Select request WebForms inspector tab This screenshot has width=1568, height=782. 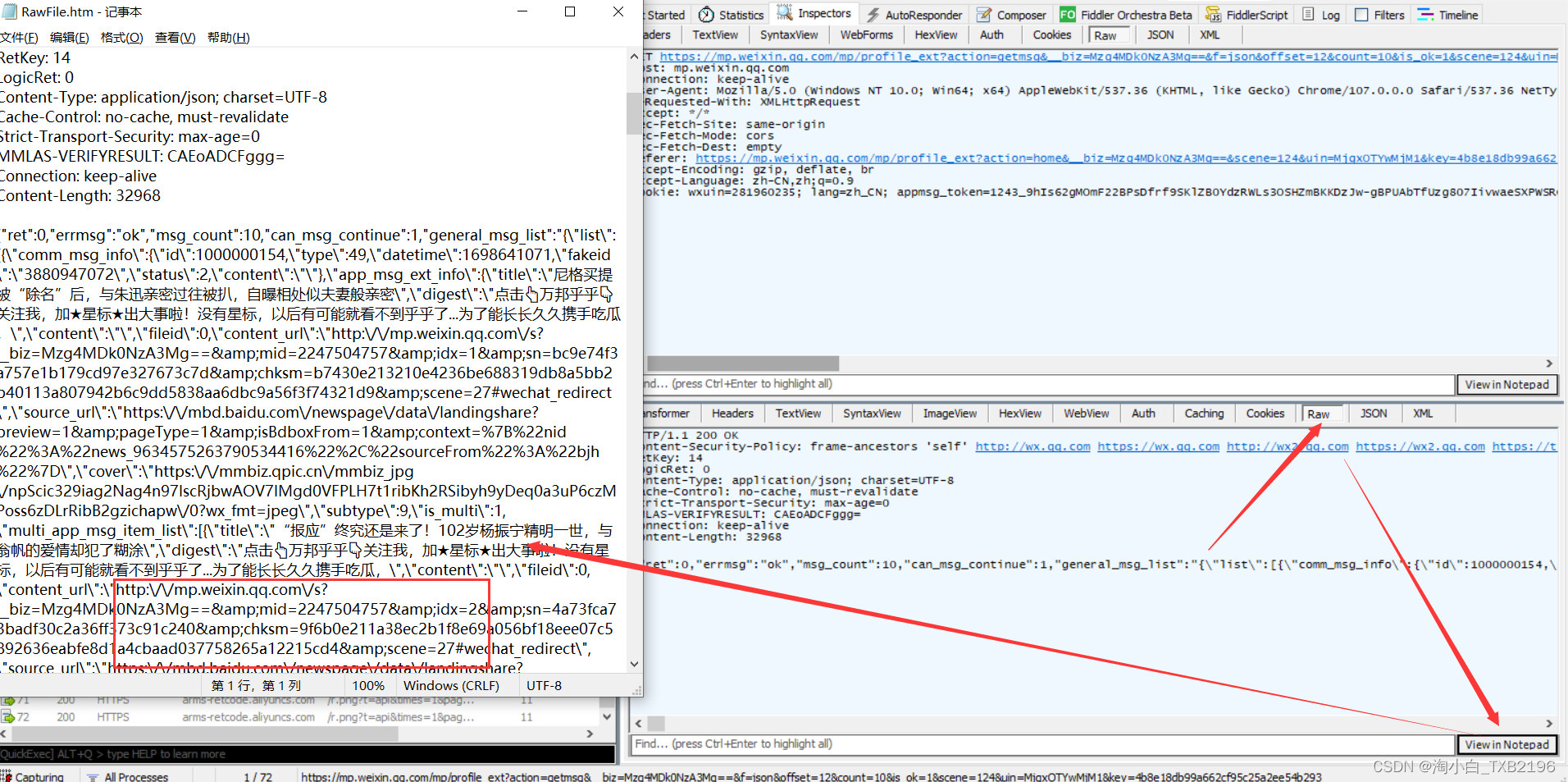pos(866,34)
